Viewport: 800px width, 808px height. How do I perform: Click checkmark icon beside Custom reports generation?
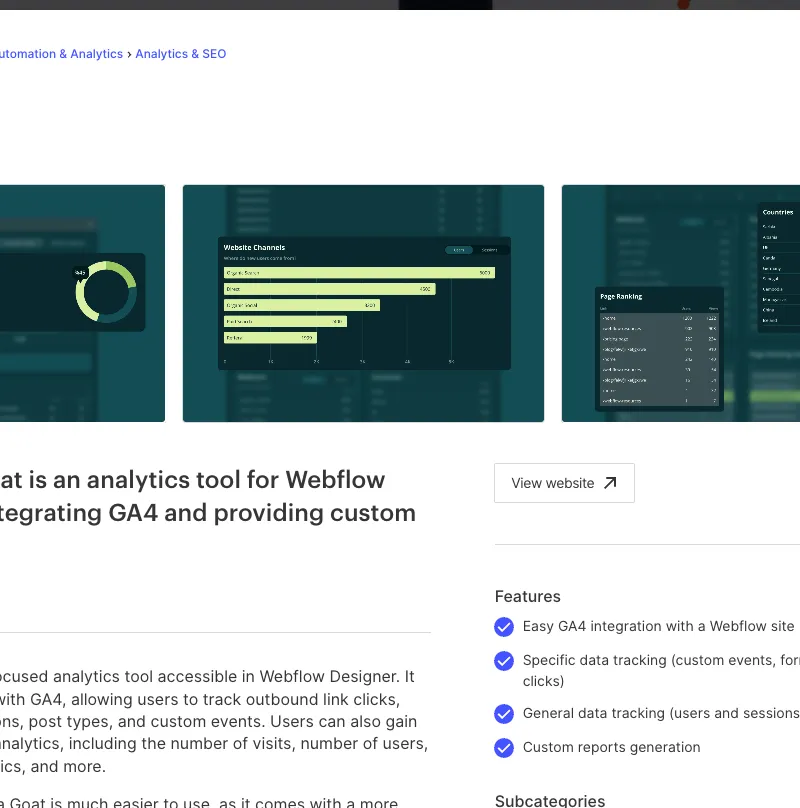click(504, 748)
